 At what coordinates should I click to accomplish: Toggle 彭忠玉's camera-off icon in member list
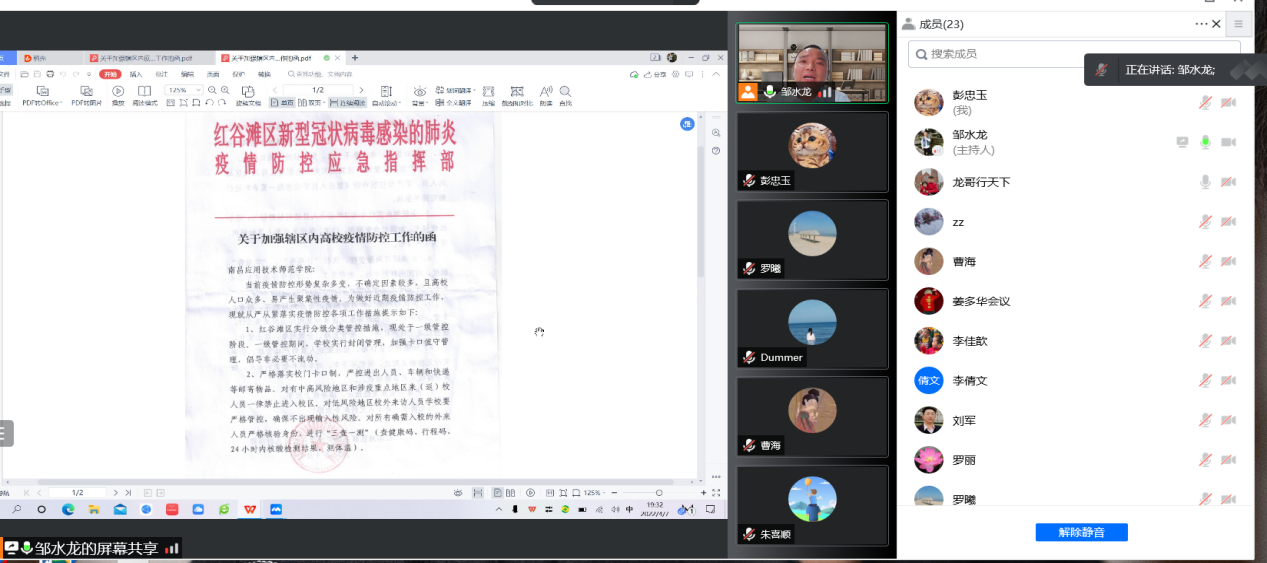(1228, 102)
